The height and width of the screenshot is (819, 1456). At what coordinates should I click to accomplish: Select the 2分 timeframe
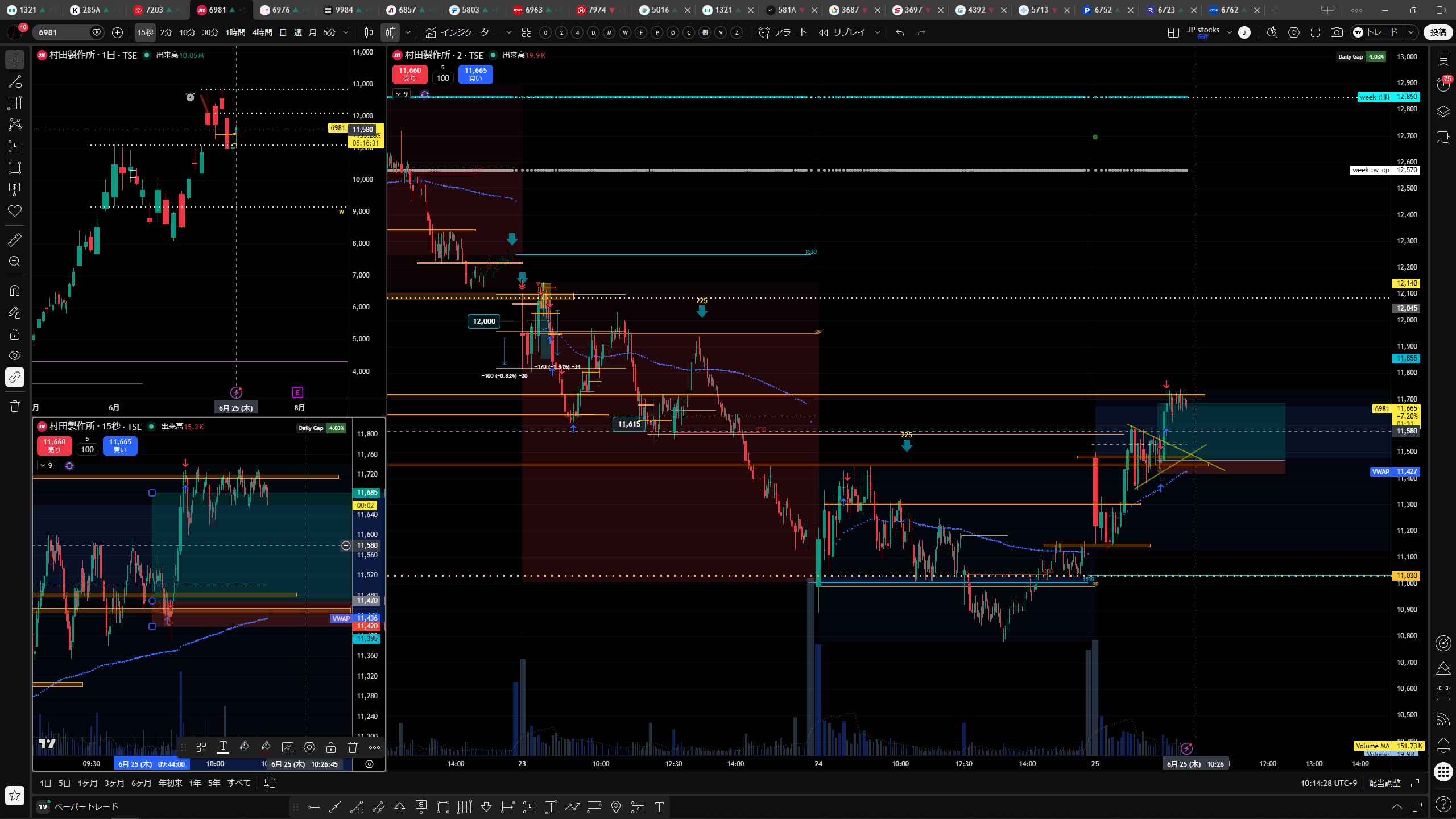pyautogui.click(x=166, y=32)
